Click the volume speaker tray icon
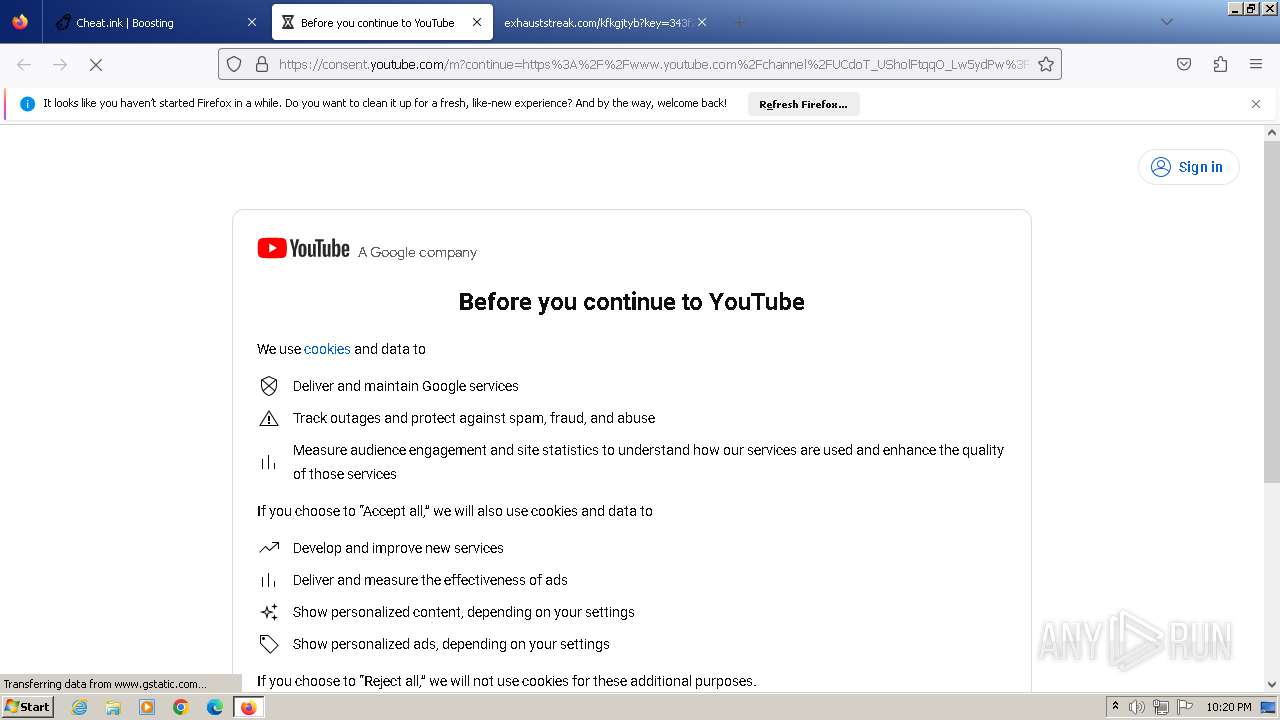The height and width of the screenshot is (720, 1280). (x=1137, y=707)
